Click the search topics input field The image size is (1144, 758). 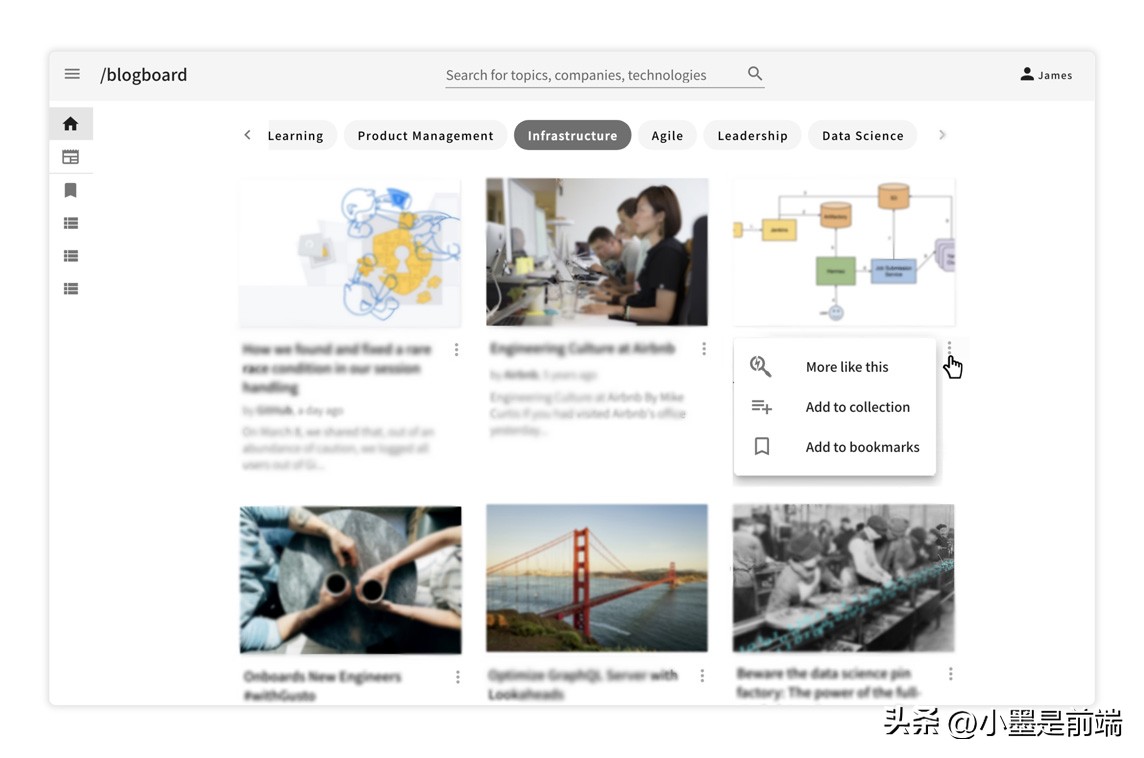(x=590, y=75)
